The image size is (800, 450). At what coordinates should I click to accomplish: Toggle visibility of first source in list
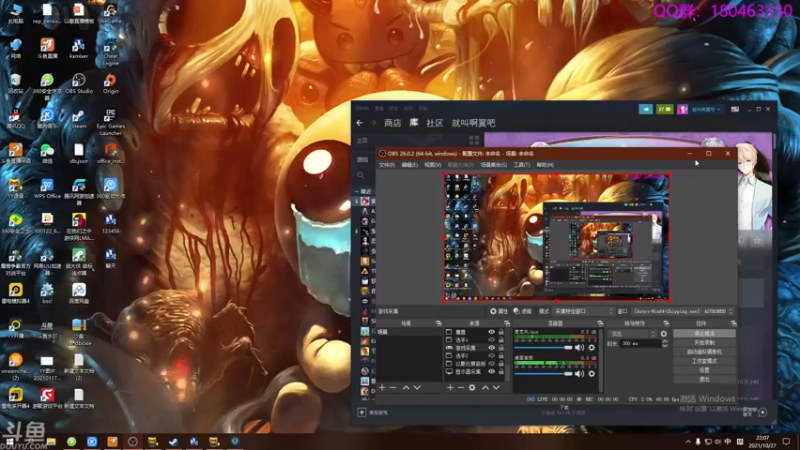[x=491, y=332]
